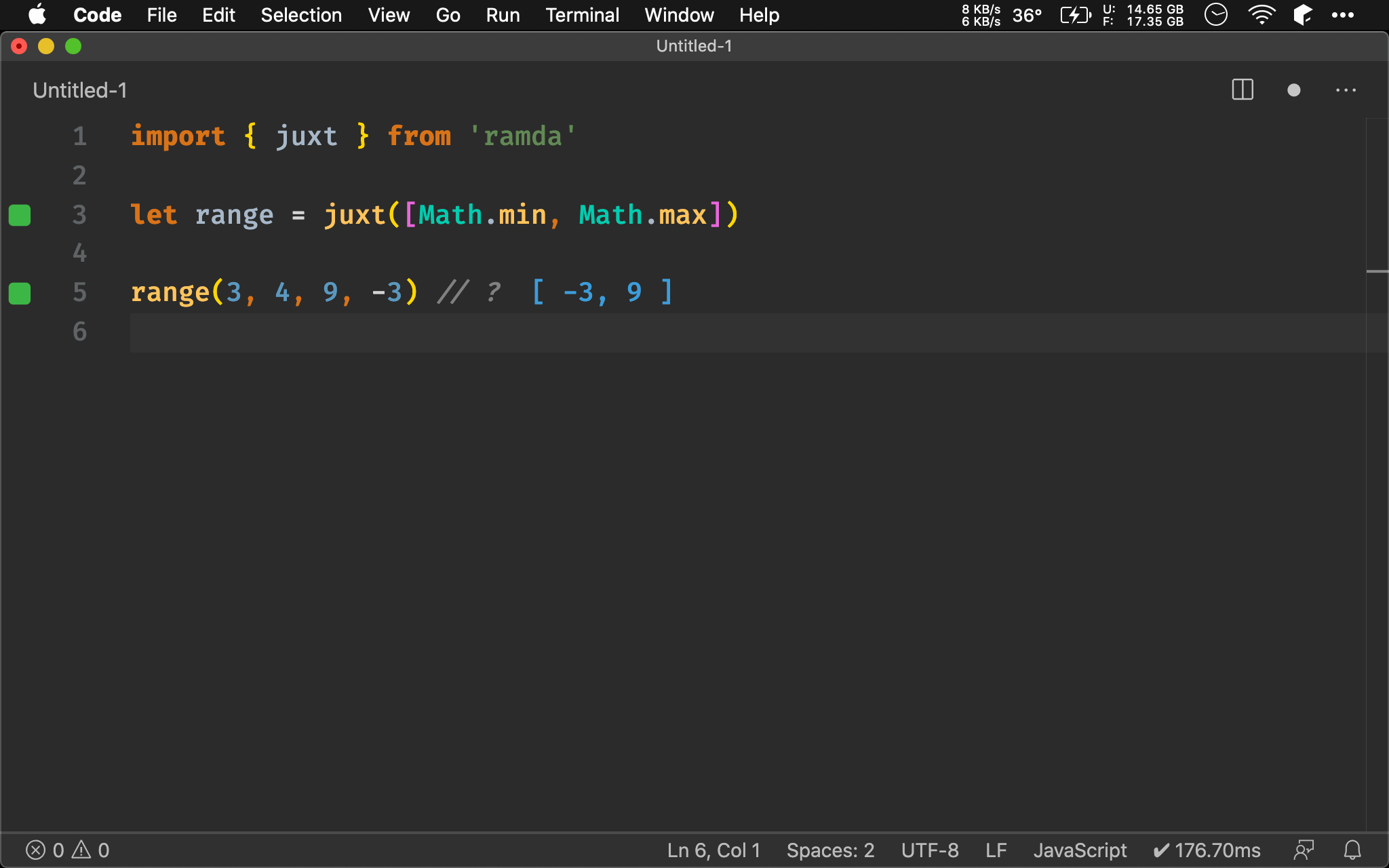This screenshot has height=868, width=1389.
Task: Open the Edit menu
Action: tap(218, 15)
